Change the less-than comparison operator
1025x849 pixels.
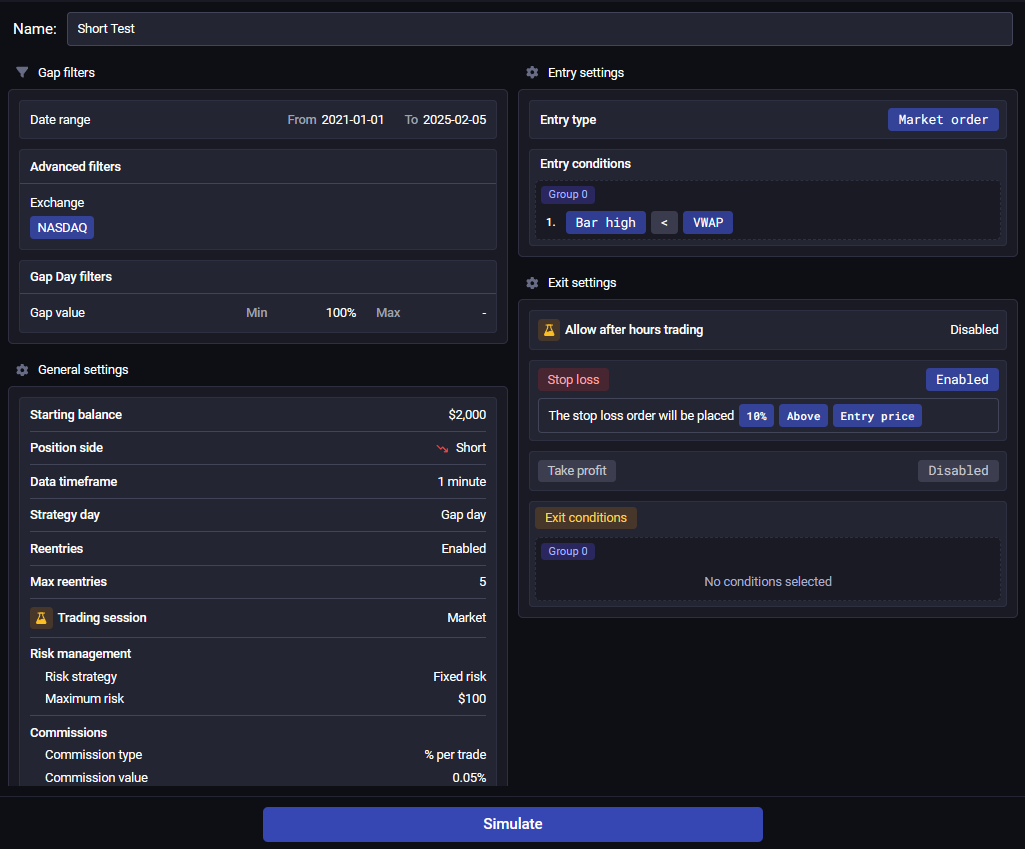[x=664, y=223]
